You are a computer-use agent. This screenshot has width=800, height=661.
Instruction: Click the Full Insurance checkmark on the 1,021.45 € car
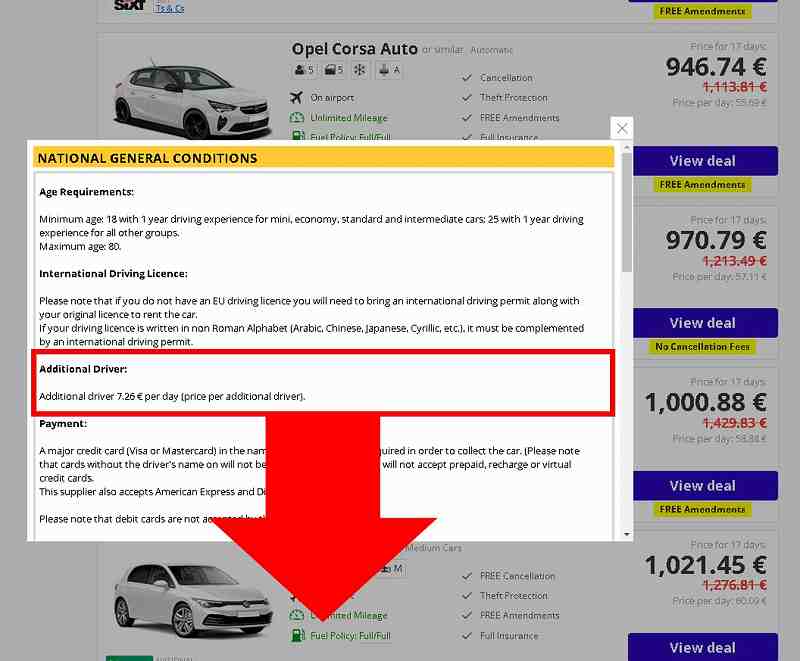466,636
